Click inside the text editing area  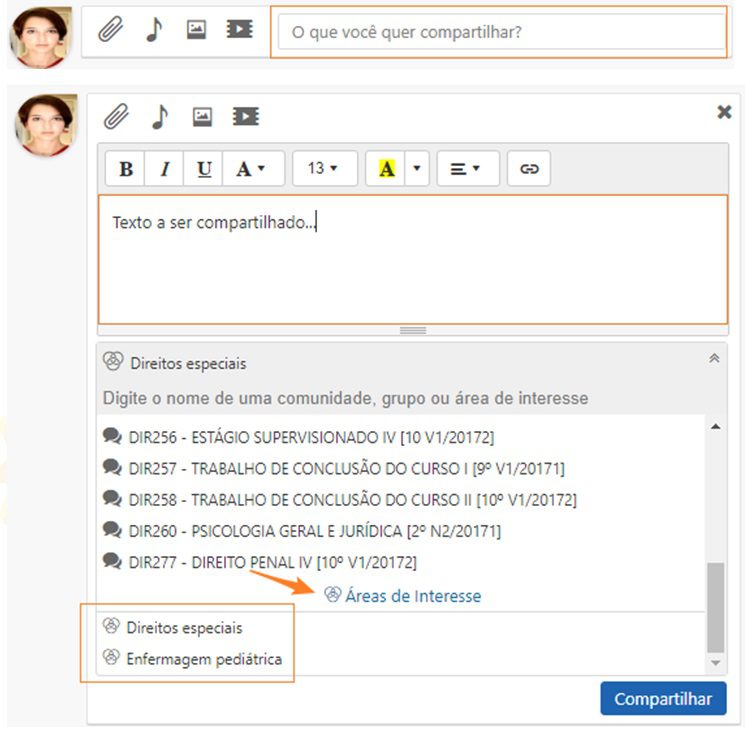pyautogui.click(x=413, y=259)
